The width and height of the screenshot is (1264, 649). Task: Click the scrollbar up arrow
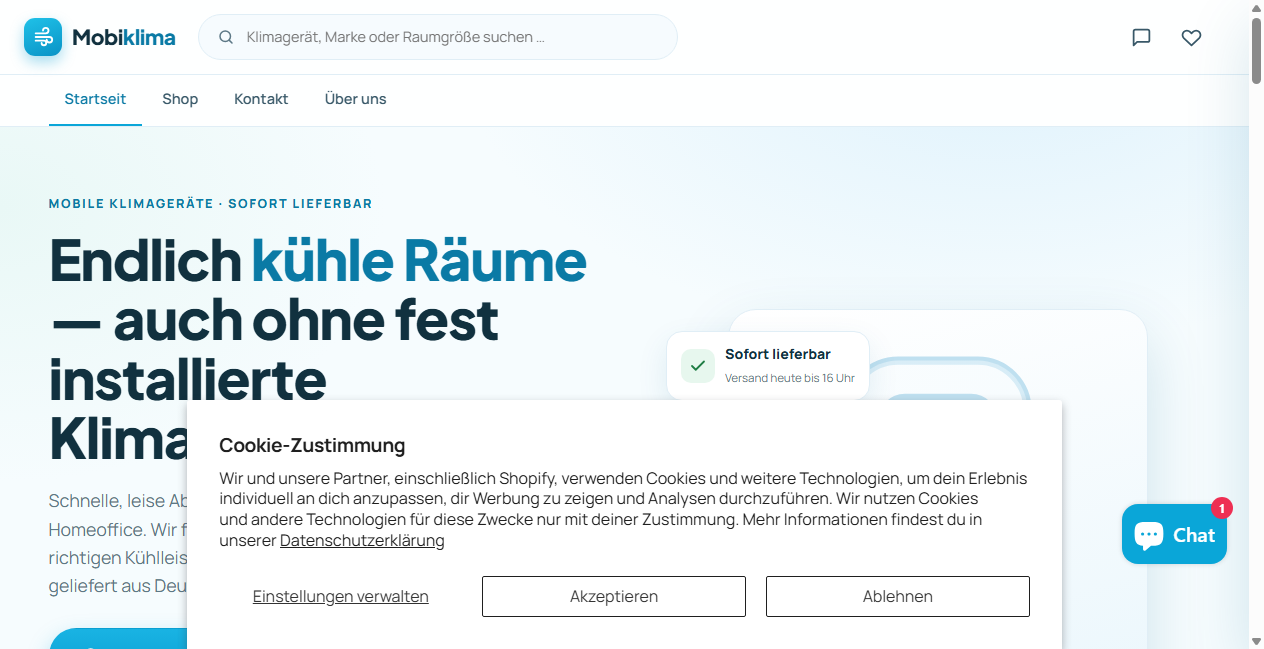click(1256, 8)
